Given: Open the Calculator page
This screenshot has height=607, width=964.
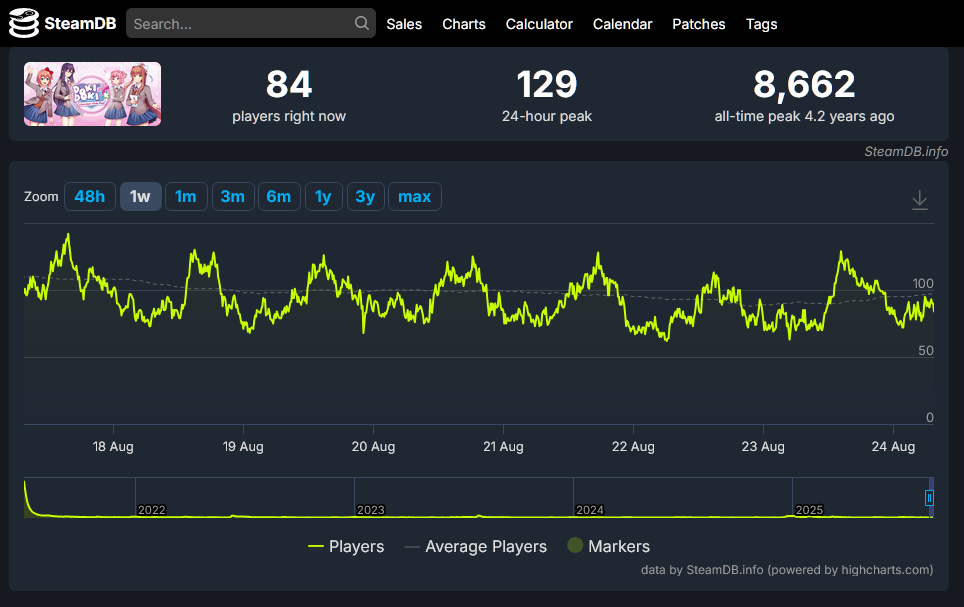Looking at the screenshot, I should (539, 24).
